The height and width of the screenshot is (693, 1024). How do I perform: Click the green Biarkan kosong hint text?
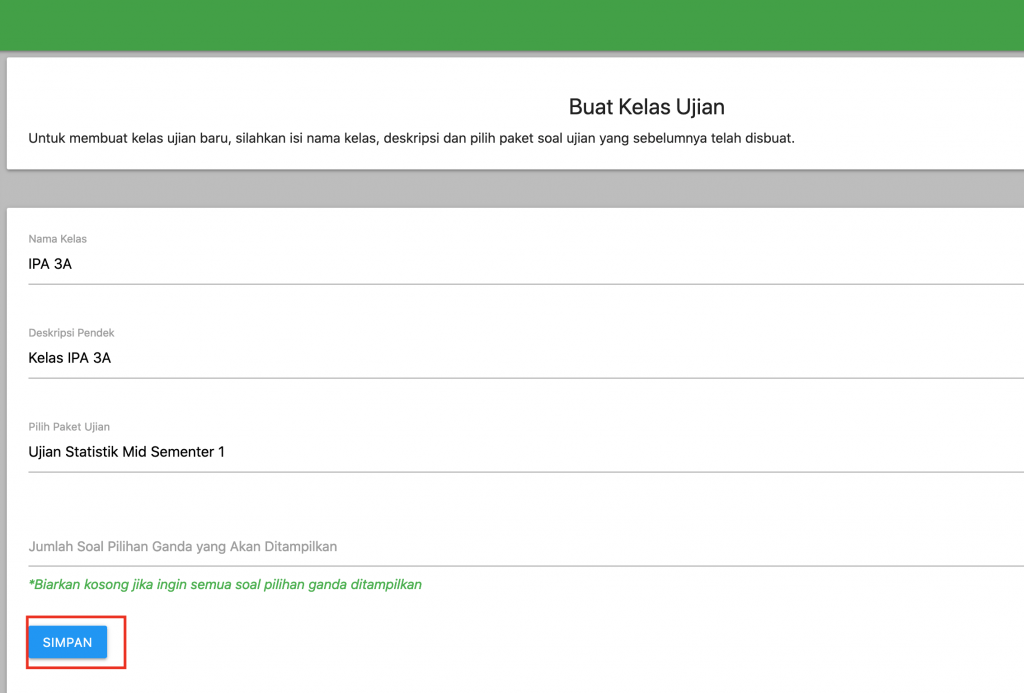click(x=225, y=584)
